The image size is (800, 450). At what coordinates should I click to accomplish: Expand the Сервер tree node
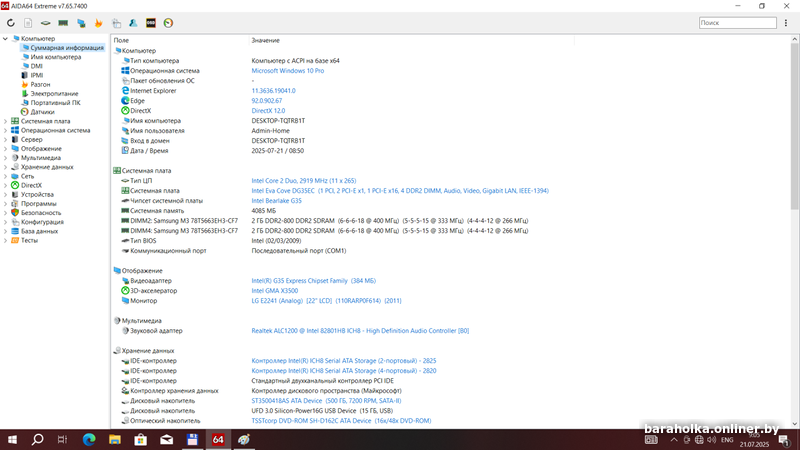[6, 139]
